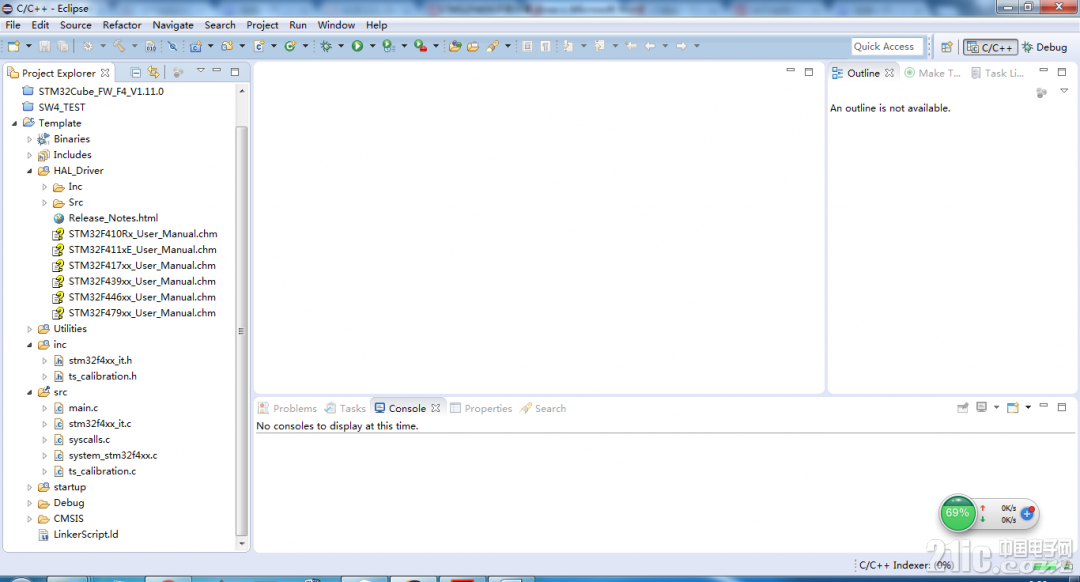Click the External Tools run icon
Screen dimensions: 1080x582
(420, 46)
